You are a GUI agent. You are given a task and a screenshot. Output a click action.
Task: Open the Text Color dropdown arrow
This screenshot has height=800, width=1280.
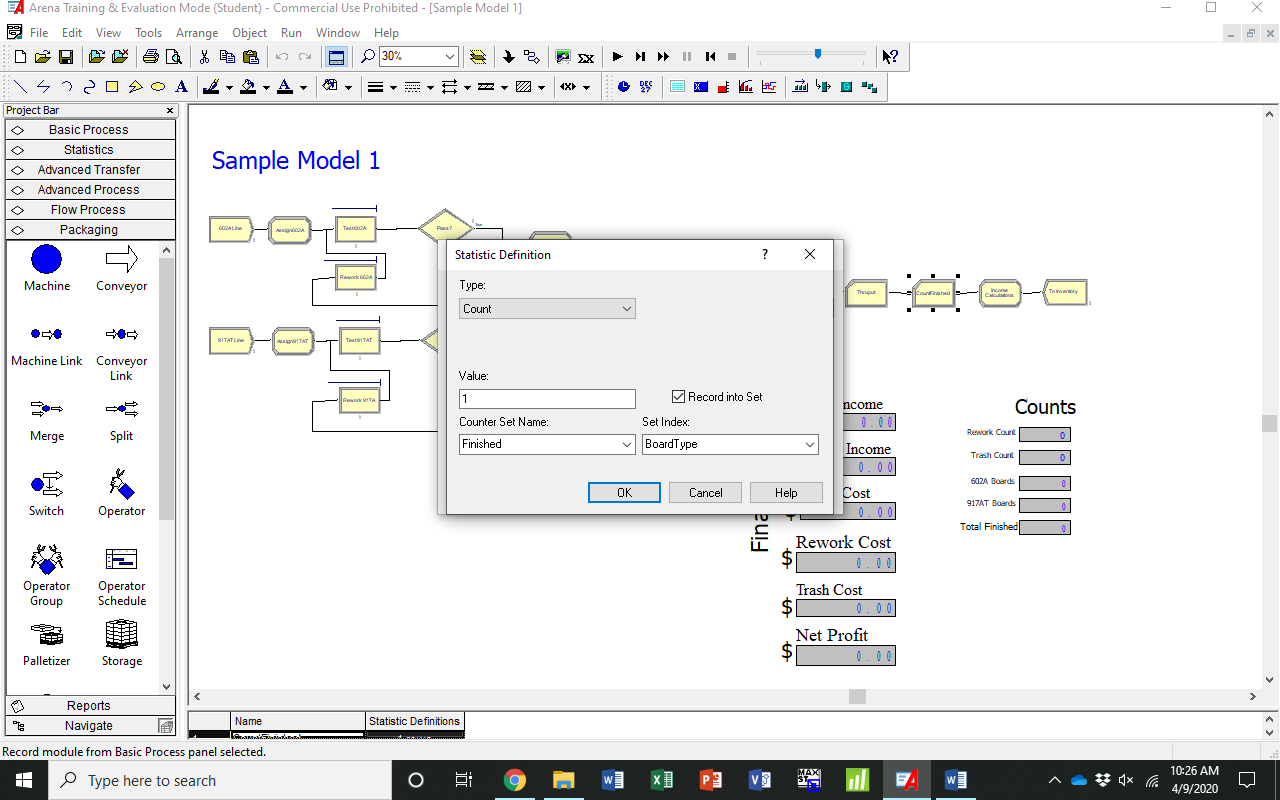(303, 87)
